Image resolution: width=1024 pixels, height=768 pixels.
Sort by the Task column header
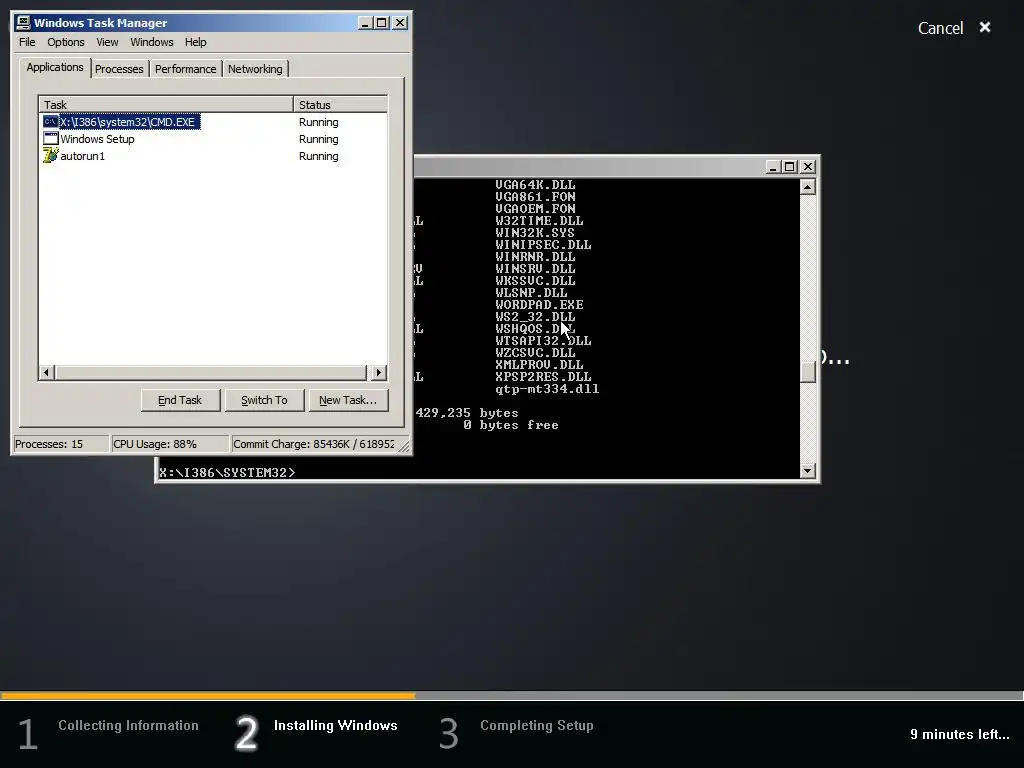click(166, 104)
